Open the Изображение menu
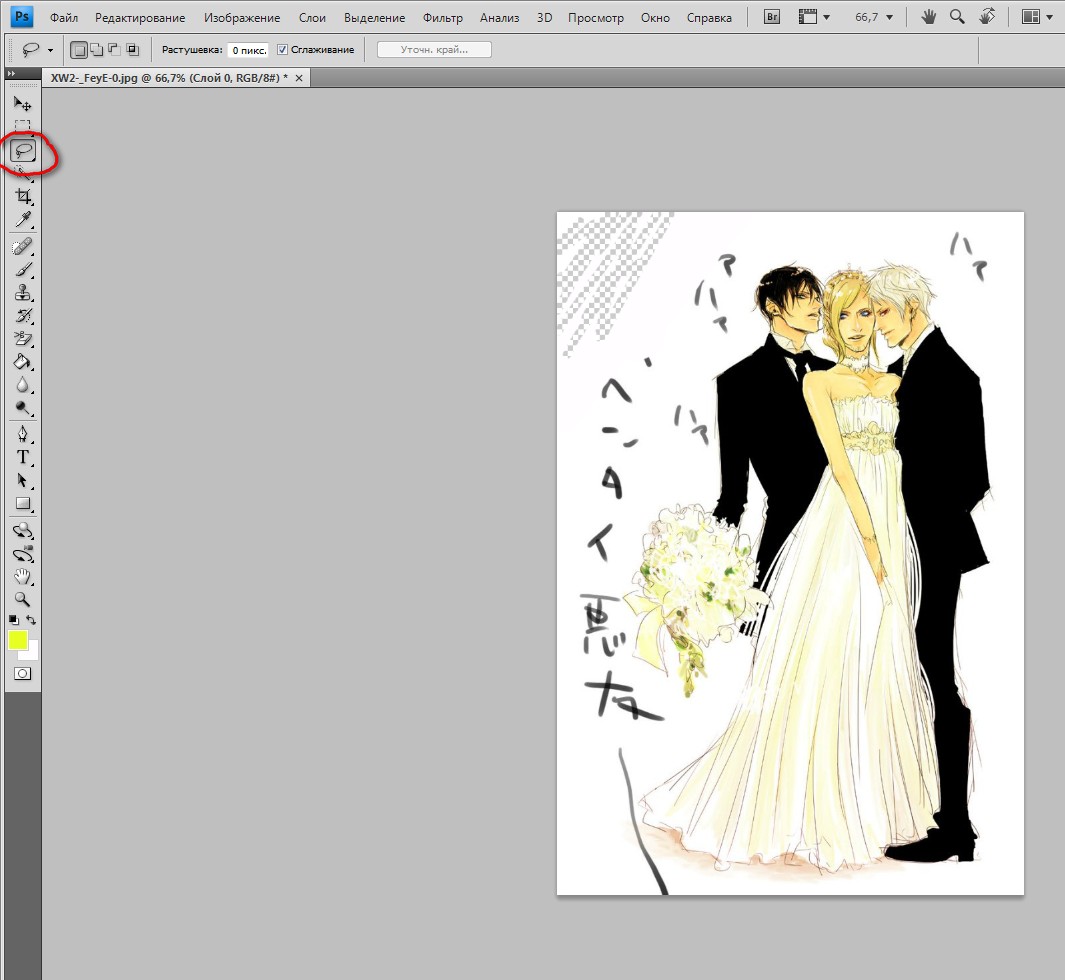 click(x=242, y=18)
